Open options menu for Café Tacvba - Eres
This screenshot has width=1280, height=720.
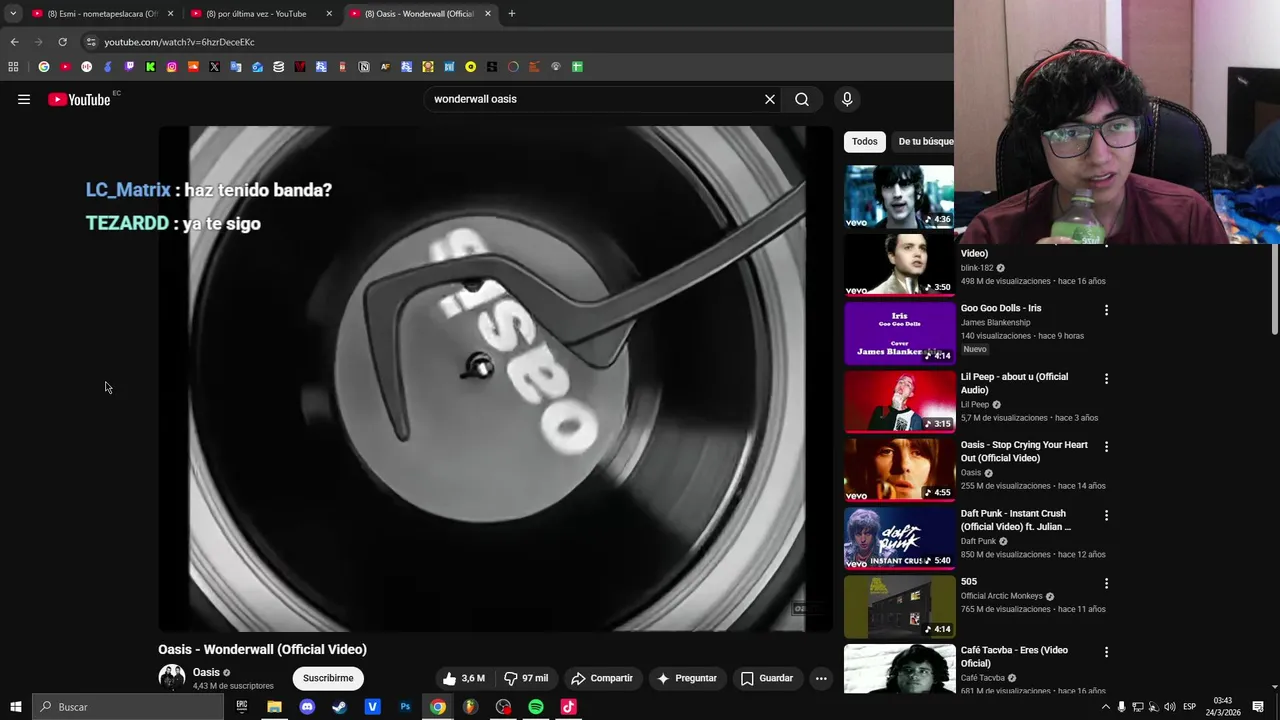click(1106, 652)
